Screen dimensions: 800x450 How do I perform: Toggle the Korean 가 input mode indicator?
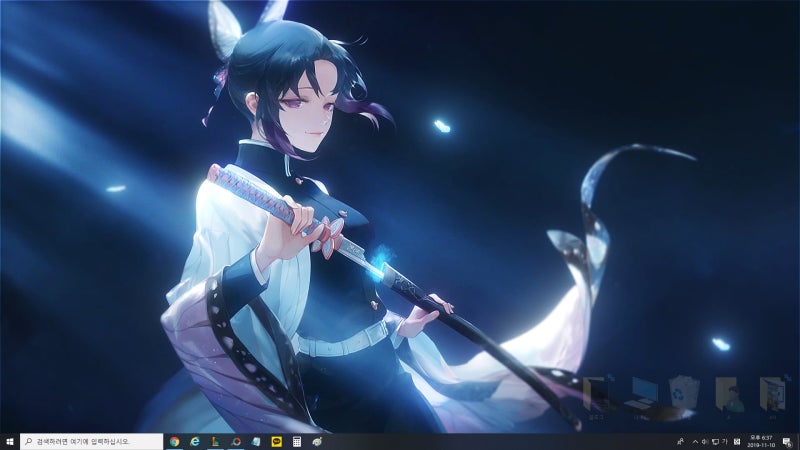coord(724,442)
